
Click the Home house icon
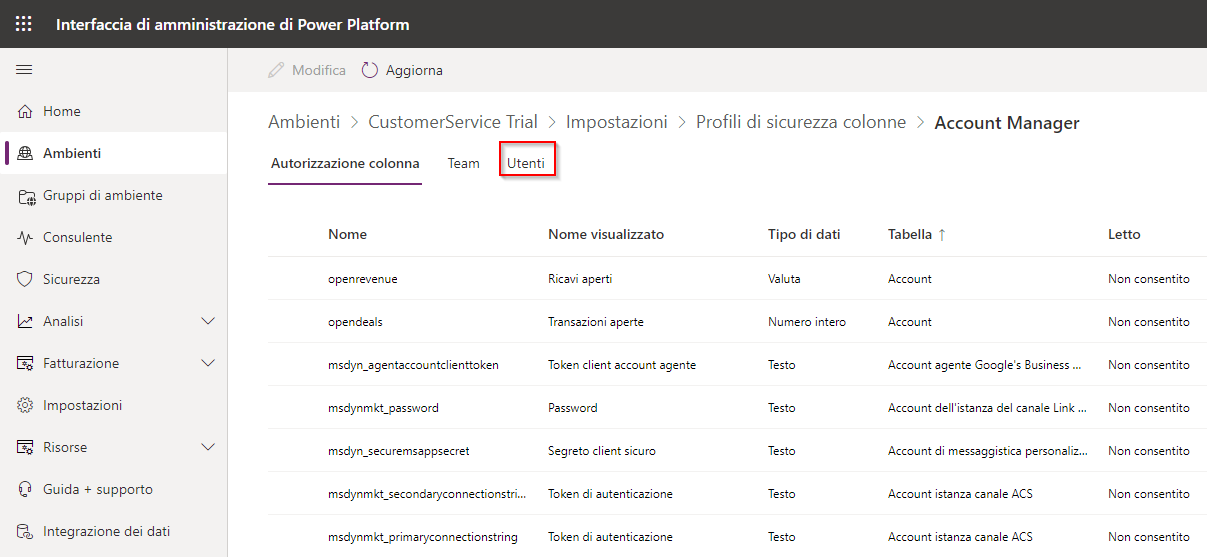pos(25,111)
